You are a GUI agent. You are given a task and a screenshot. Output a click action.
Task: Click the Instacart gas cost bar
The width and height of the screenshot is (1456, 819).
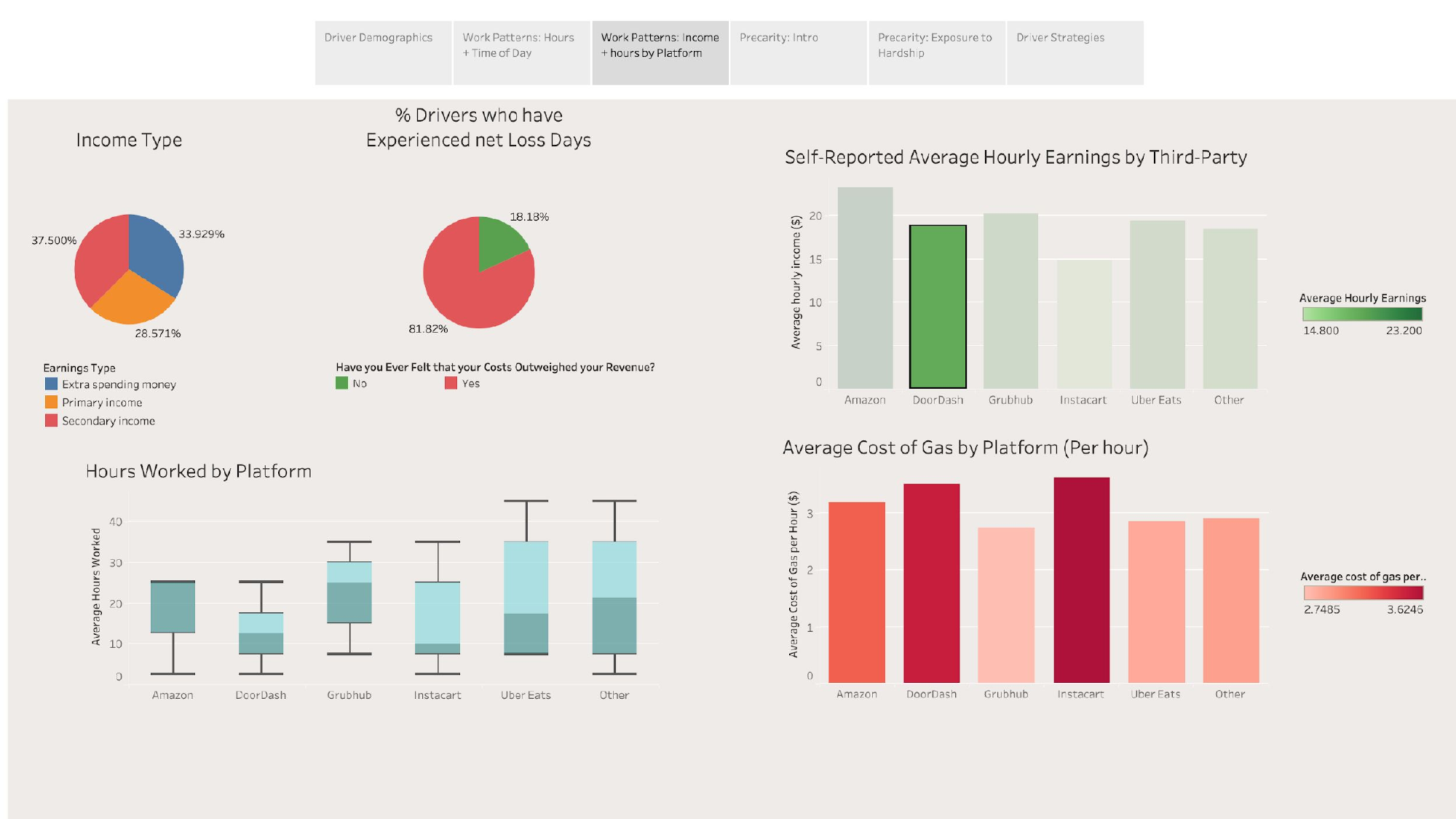coord(1081,580)
